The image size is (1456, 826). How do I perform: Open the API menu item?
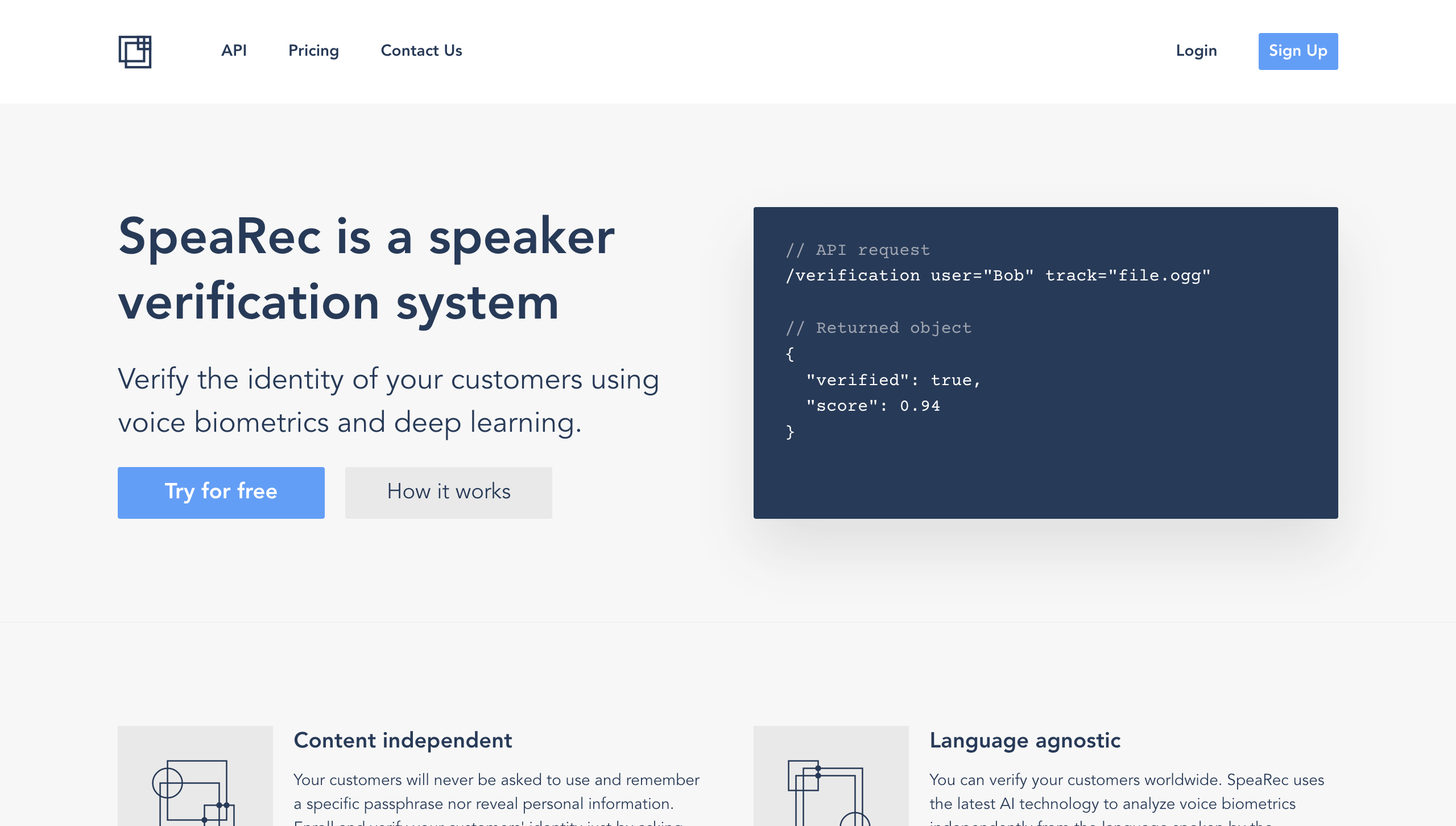[234, 51]
